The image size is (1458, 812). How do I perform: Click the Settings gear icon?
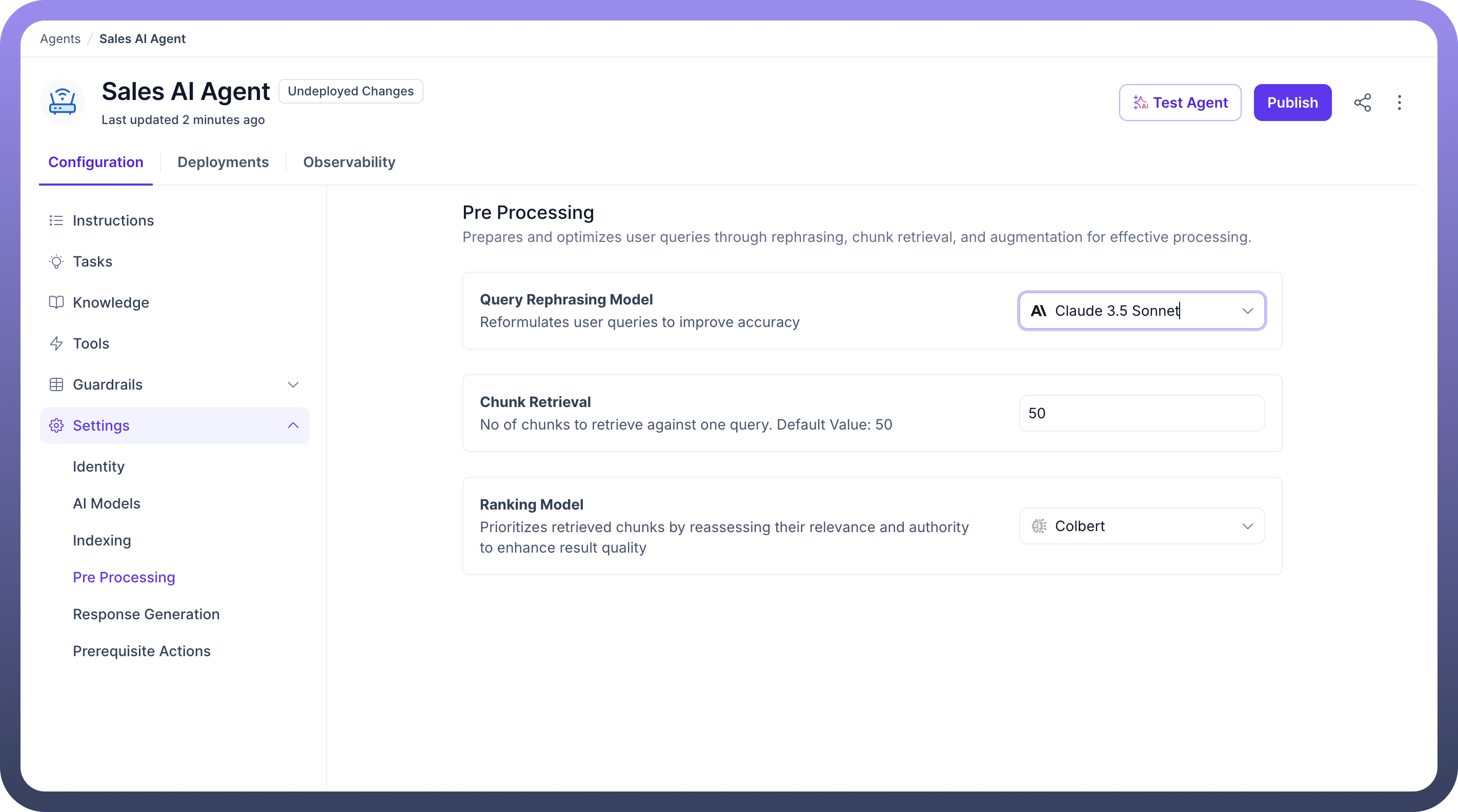point(56,425)
